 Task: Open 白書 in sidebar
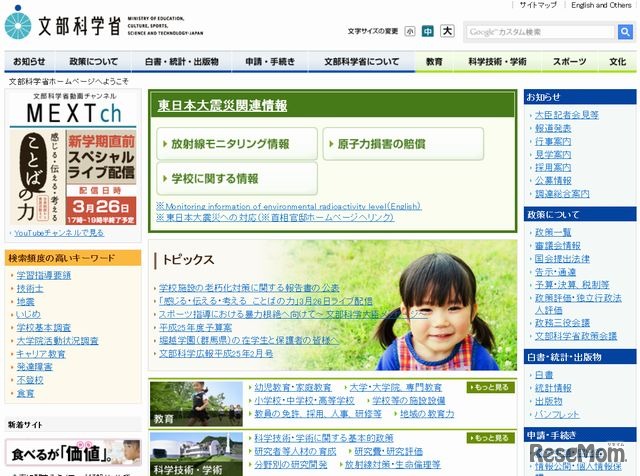(544, 375)
